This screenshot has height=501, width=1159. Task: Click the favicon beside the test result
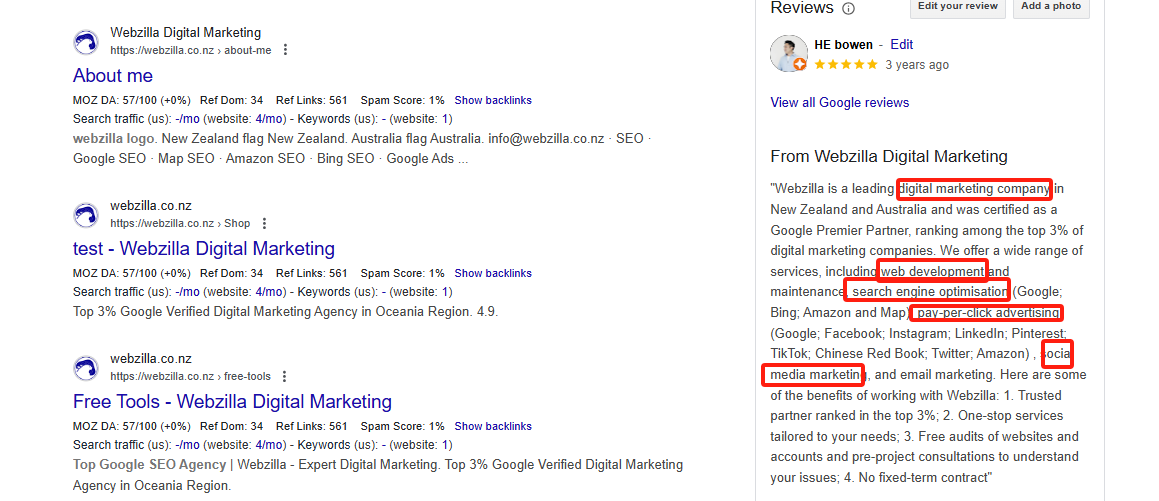pyautogui.click(x=86, y=214)
